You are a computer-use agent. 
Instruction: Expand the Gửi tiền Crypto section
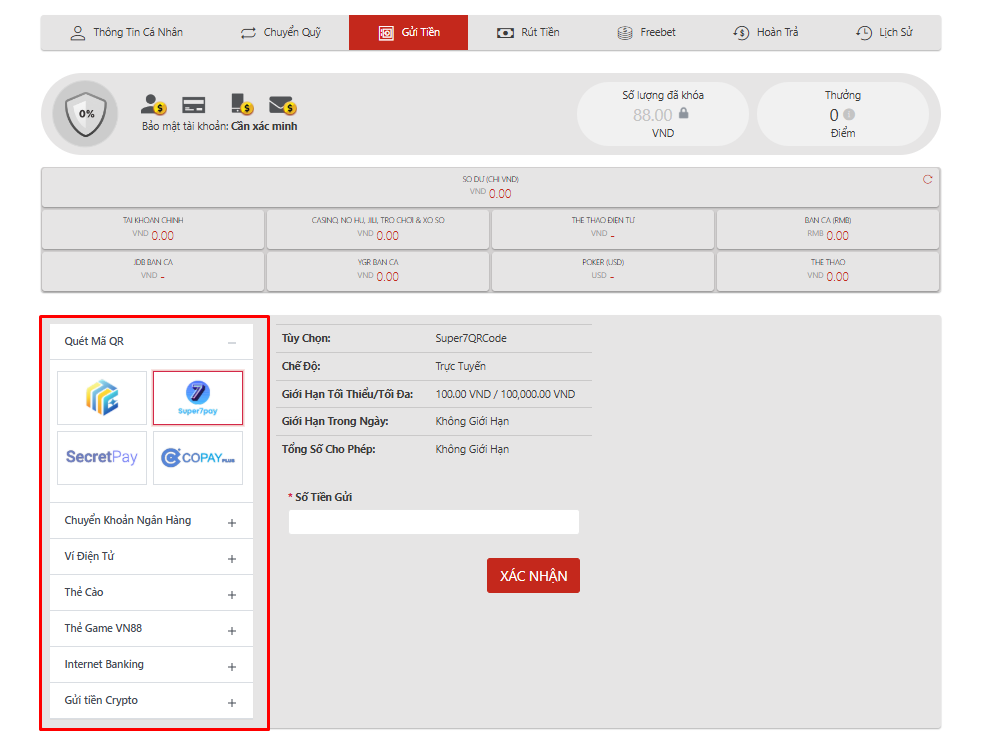[151, 701]
